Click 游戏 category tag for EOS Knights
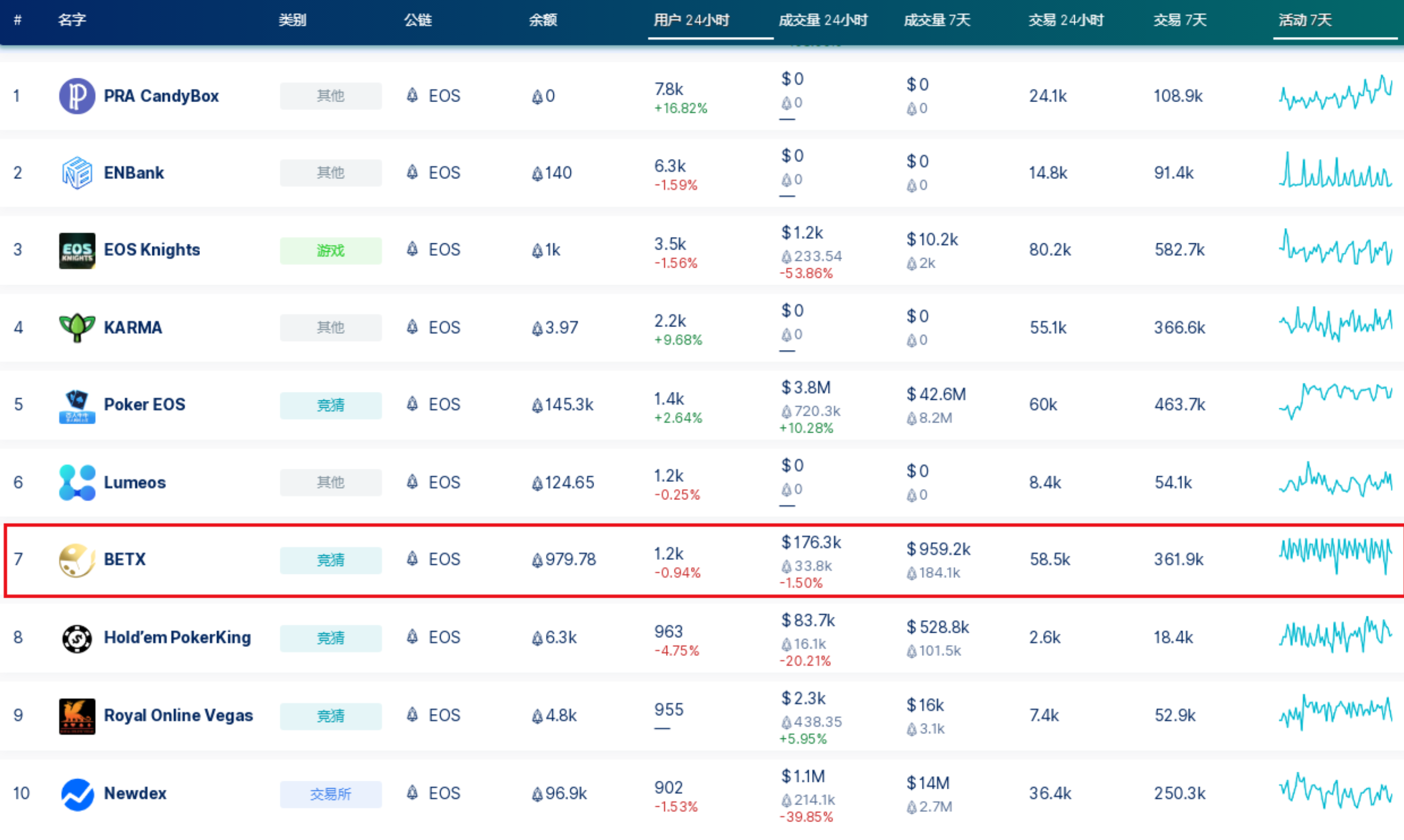1404x840 pixels. point(331,250)
